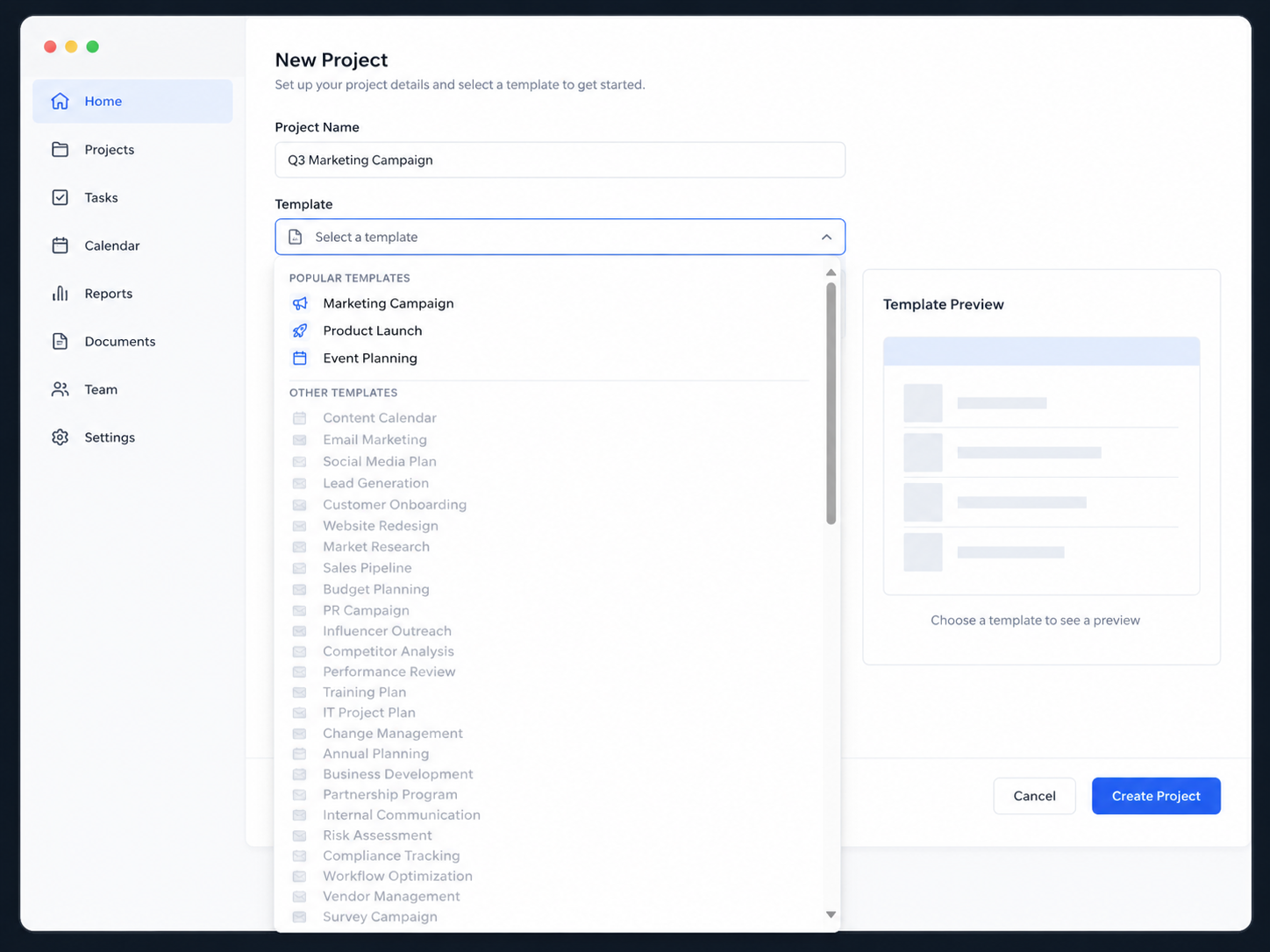Open Documents in the sidebar

(132, 341)
